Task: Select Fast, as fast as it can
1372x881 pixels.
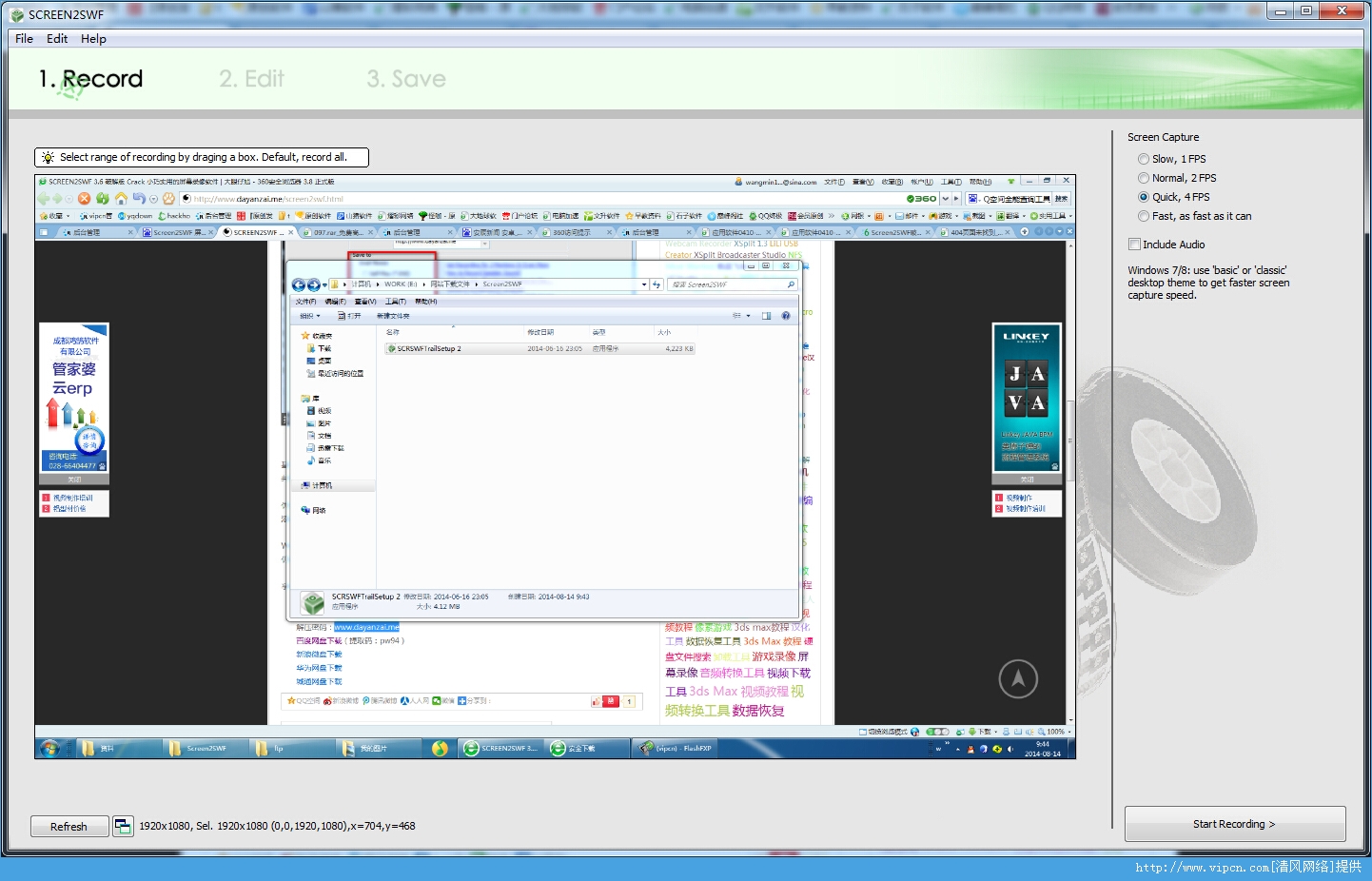Action: (1194, 216)
